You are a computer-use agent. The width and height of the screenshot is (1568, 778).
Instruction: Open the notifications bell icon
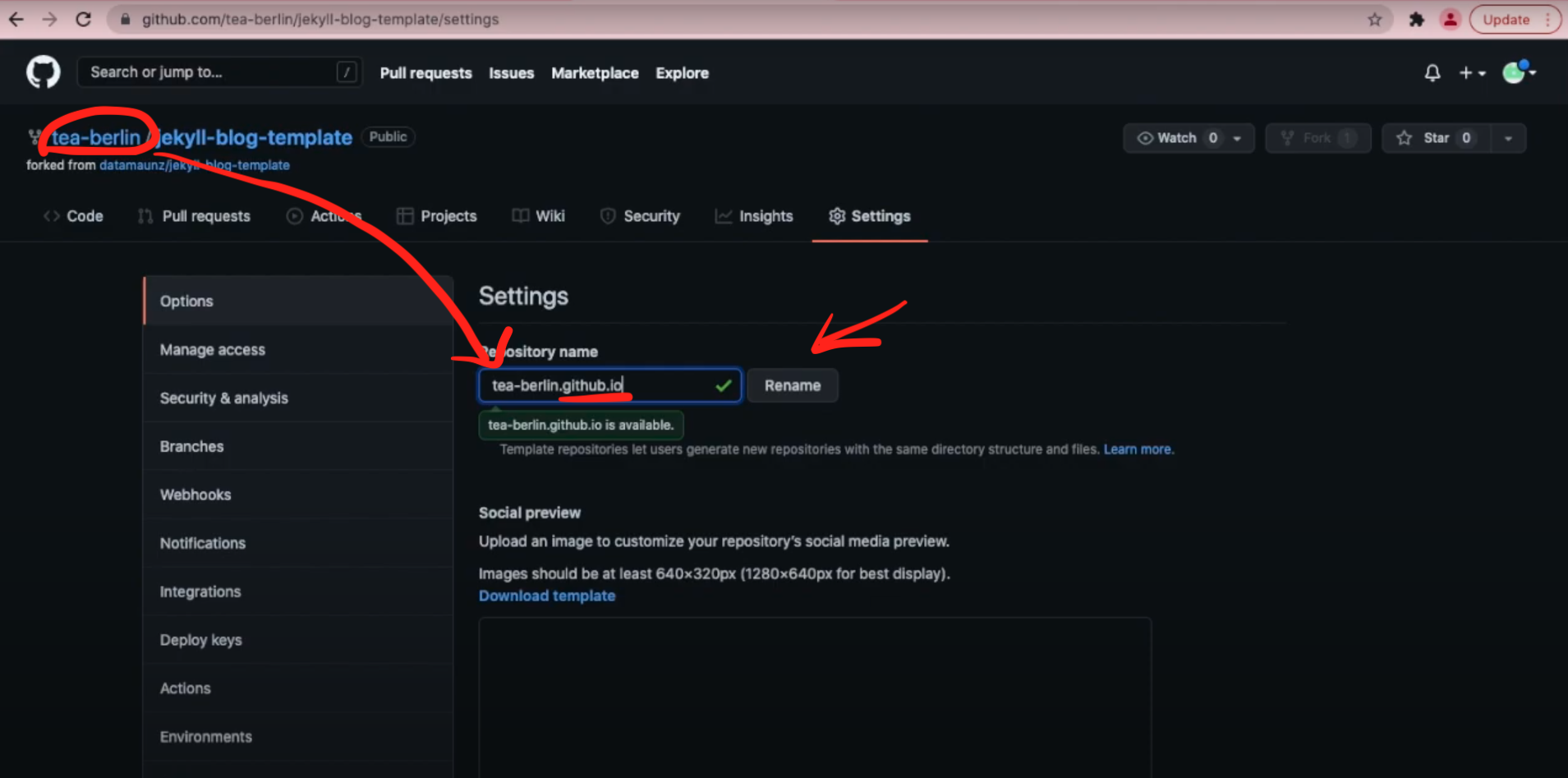pyautogui.click(x=1432, y=73)
